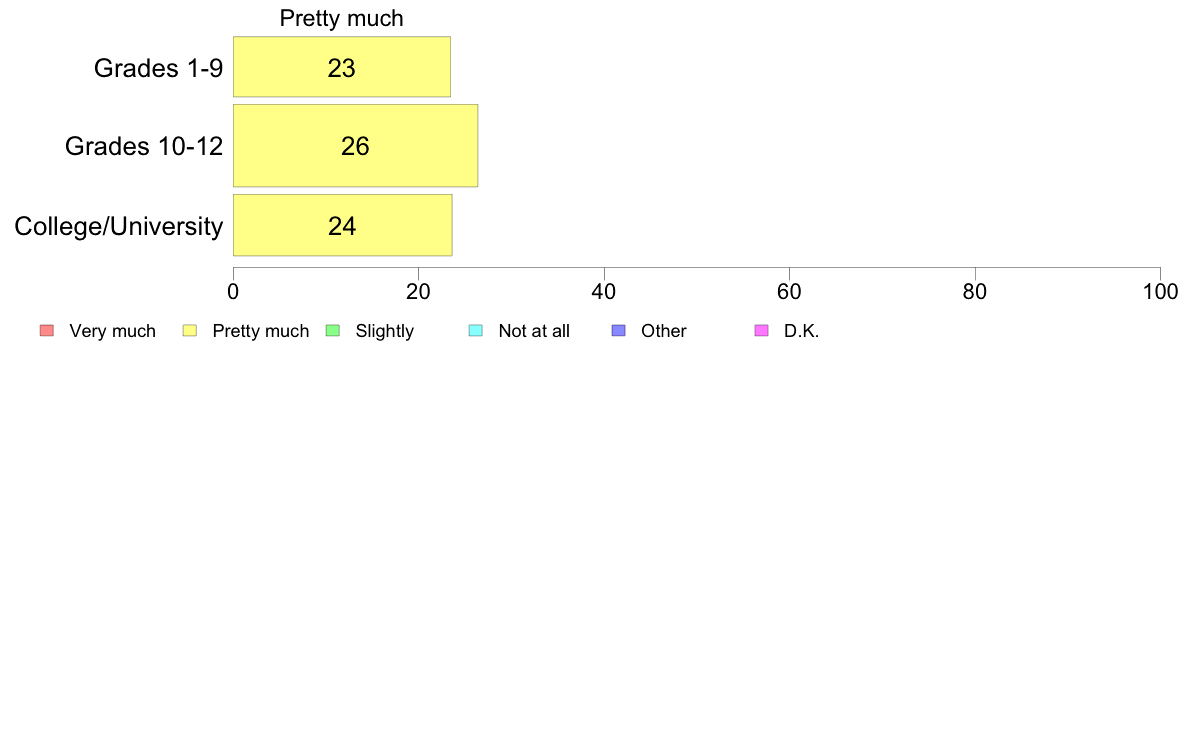Click the axis tick label 100
Viewport: 1188px width, 736px height.
click(1161, 292)
